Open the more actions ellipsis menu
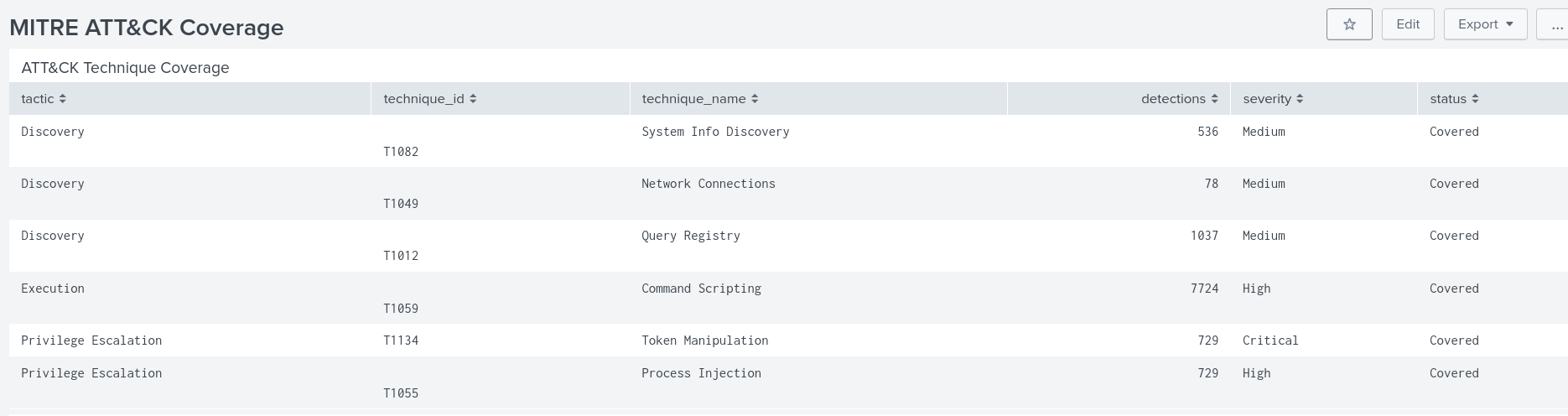Viewport: 1568px width, 416px height. [1555, 24]
